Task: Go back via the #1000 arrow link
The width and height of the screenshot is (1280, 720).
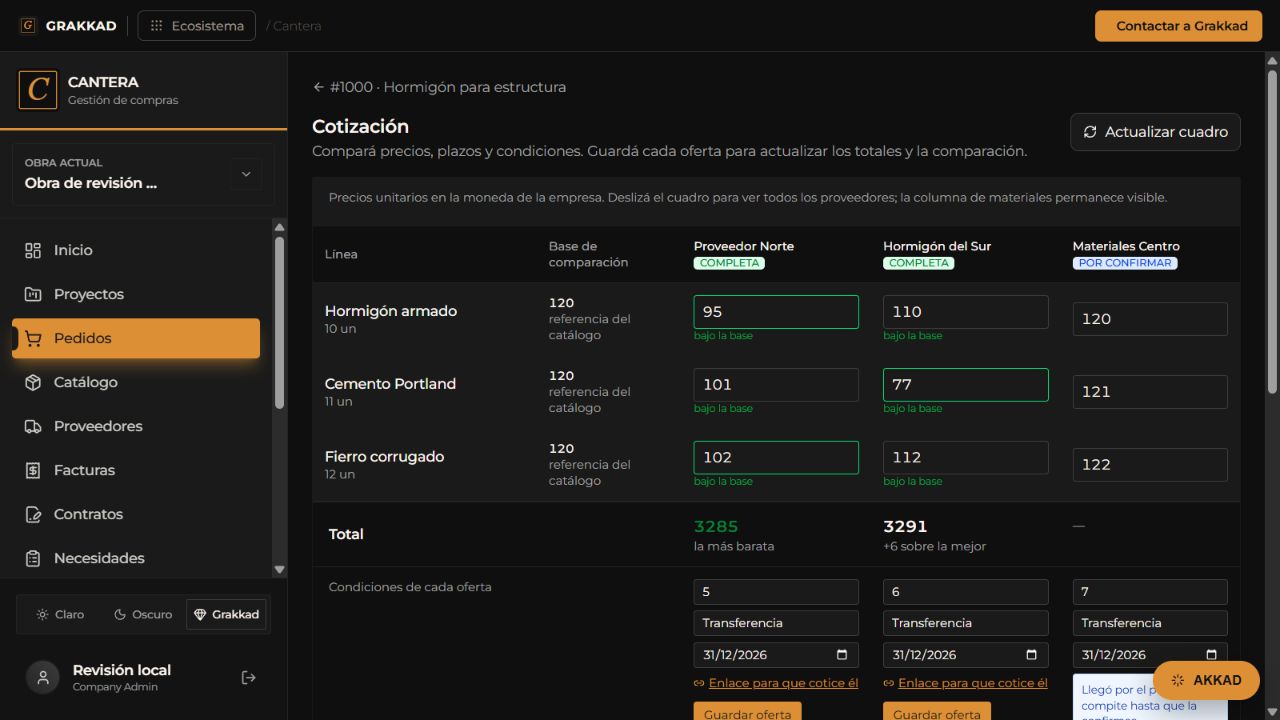Action: pyautogui.click(x=439, y=87)
